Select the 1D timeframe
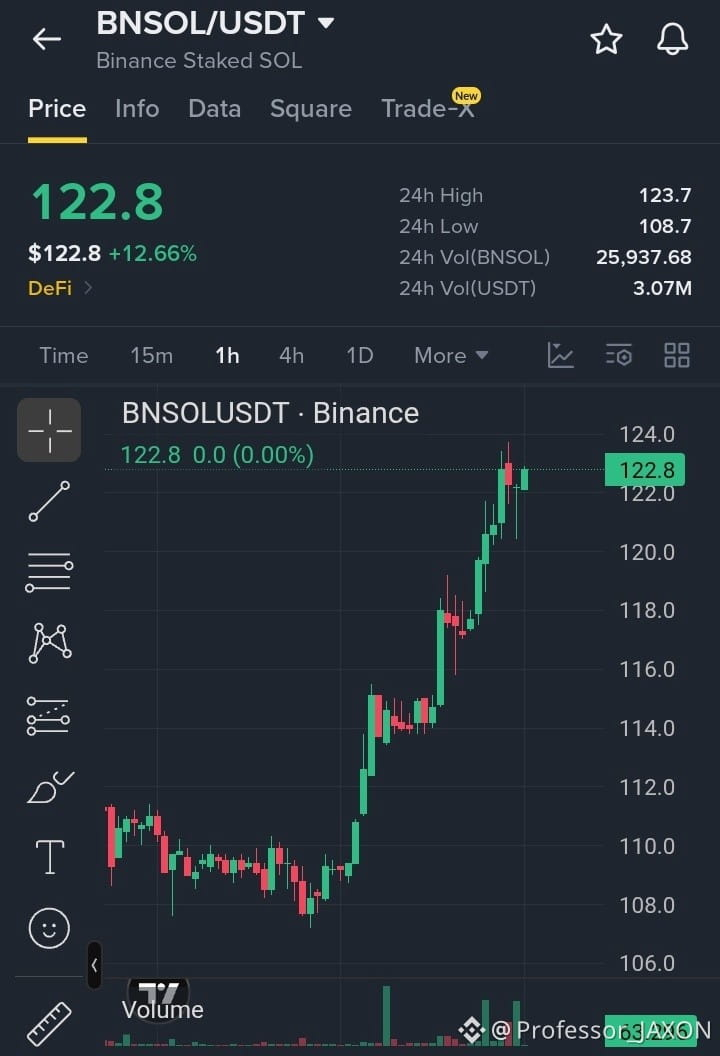The width and height of the screenshot is (720, 1056). [x=360, y=355]
